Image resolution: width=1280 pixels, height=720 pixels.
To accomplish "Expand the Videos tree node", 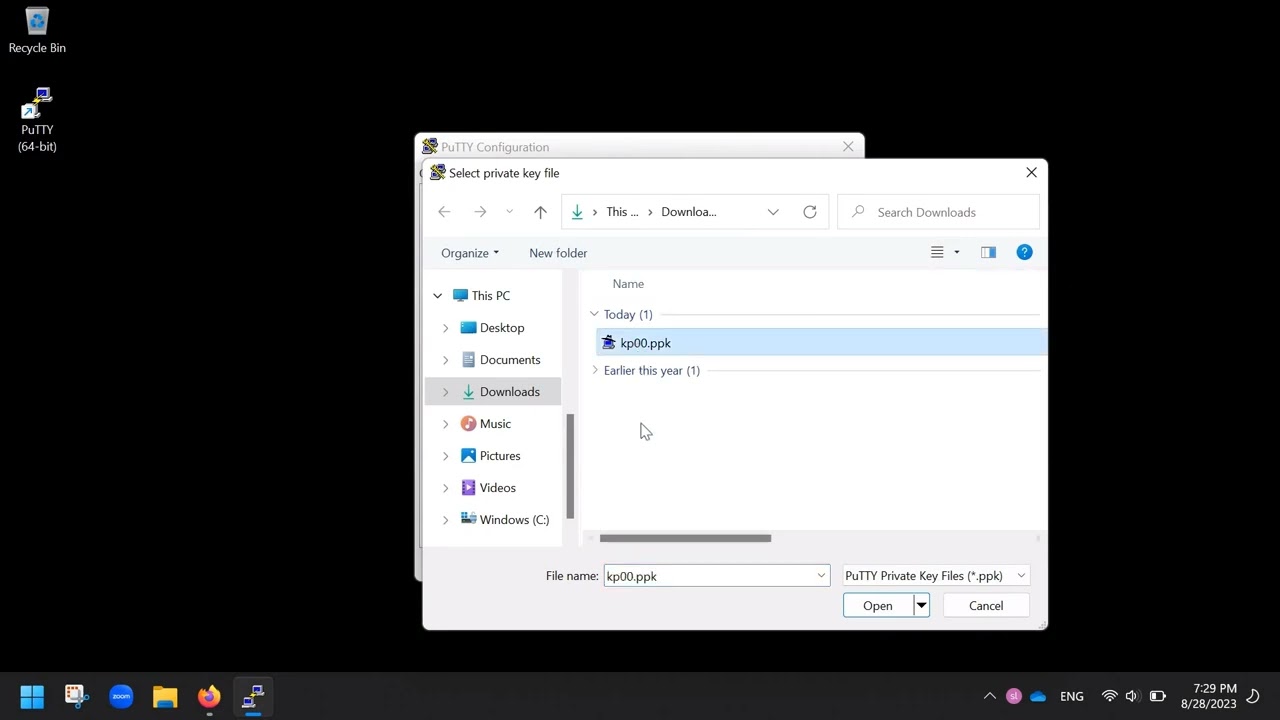I will click(446, 488).
